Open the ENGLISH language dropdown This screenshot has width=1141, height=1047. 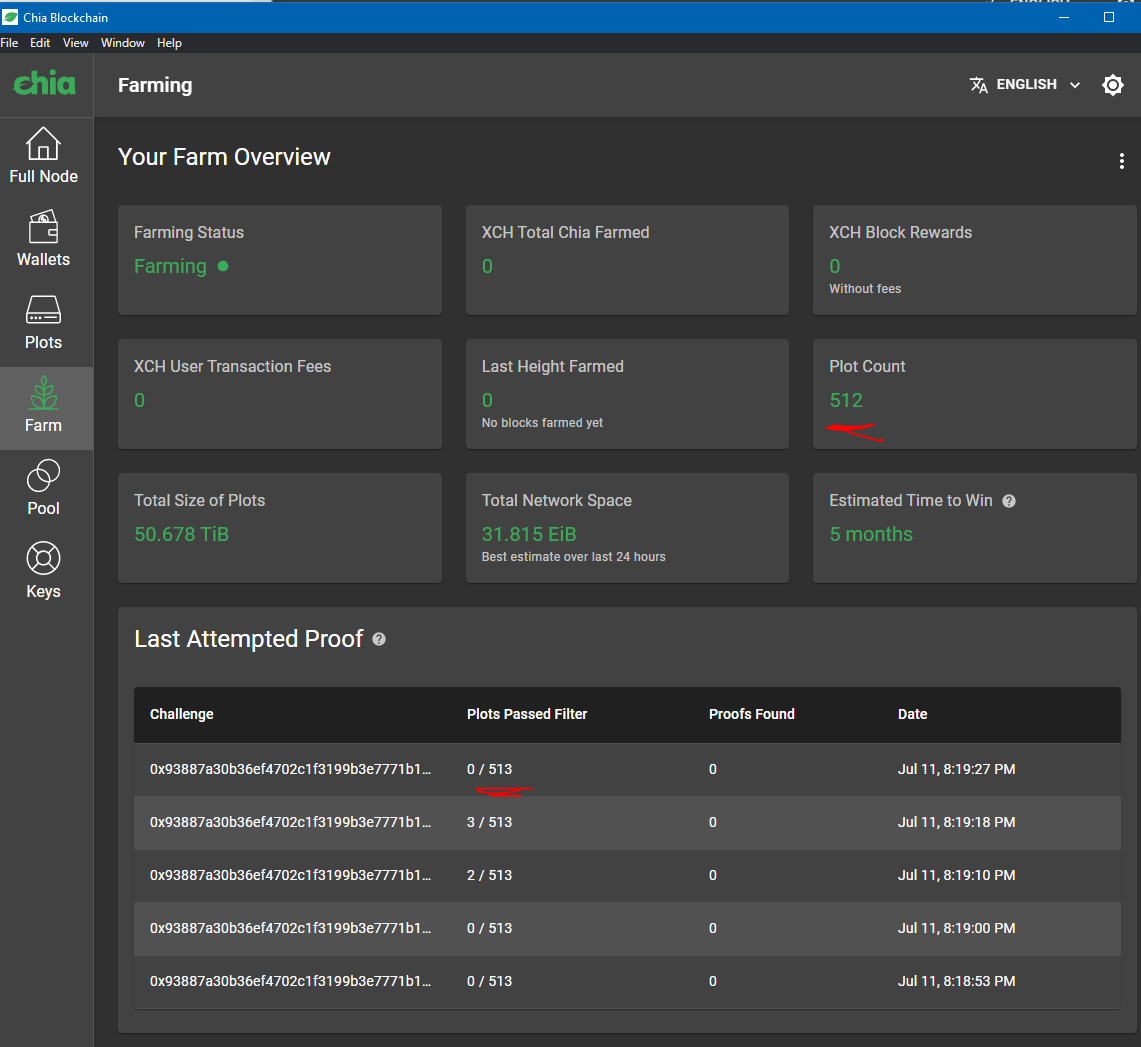(1026, 85)
